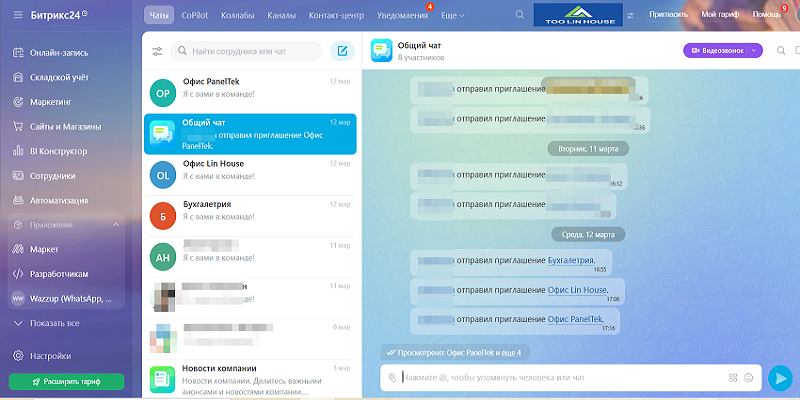The width and height of the screenshot is (800, 400).
Task: Open Сотрудники section
Action: [x=53, y=176]
